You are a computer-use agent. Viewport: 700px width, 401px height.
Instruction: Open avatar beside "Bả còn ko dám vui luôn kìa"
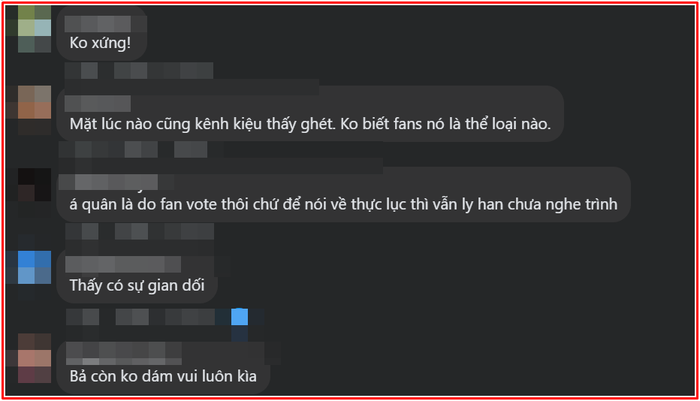click(x=34, y=358)
